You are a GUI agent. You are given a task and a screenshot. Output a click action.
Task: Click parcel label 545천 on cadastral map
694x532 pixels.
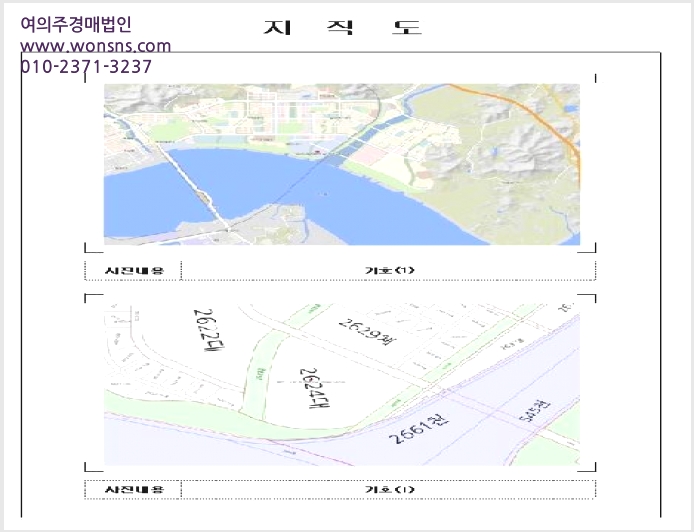click(x=535, y=411)
